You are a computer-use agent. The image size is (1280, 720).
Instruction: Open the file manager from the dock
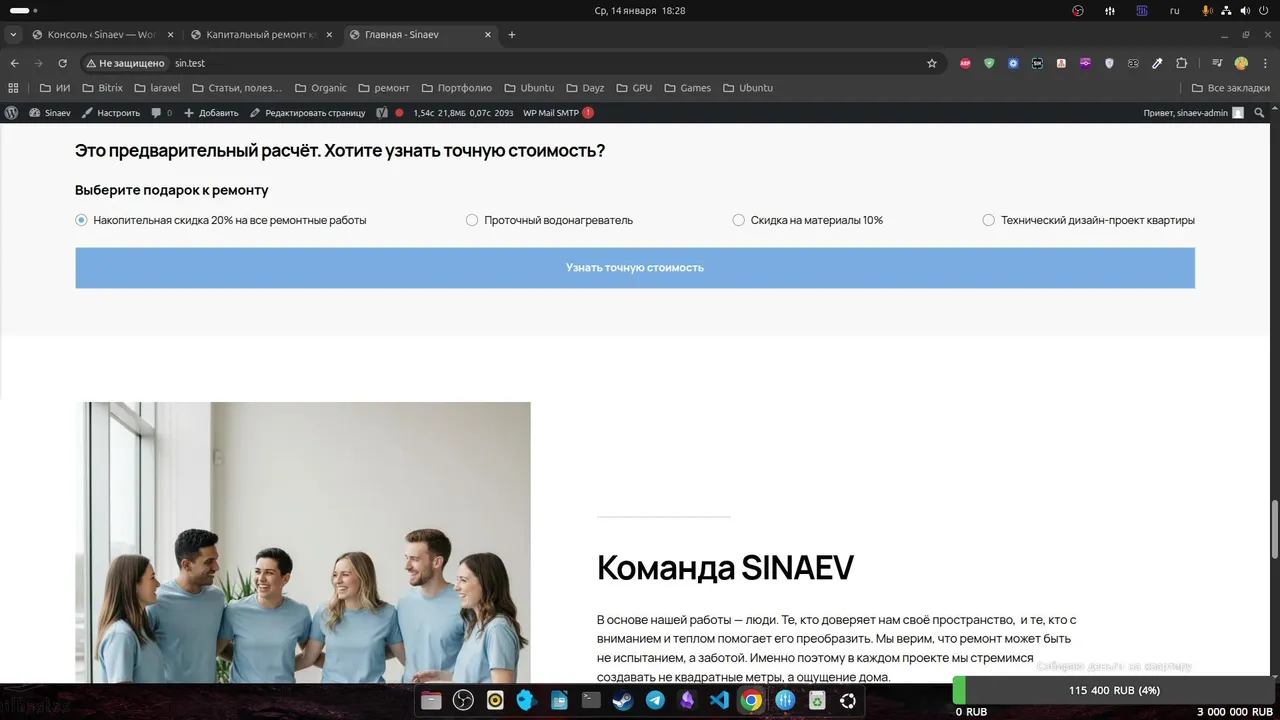click(x=431, y=701)
